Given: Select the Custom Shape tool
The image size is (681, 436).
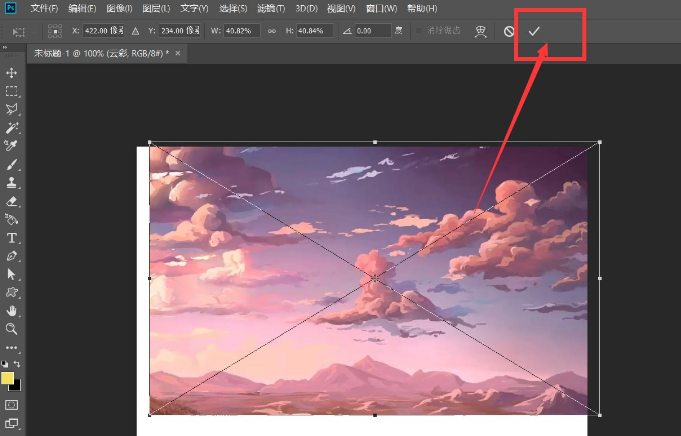Looking at the screenshot, I should [x=11, y=292].
